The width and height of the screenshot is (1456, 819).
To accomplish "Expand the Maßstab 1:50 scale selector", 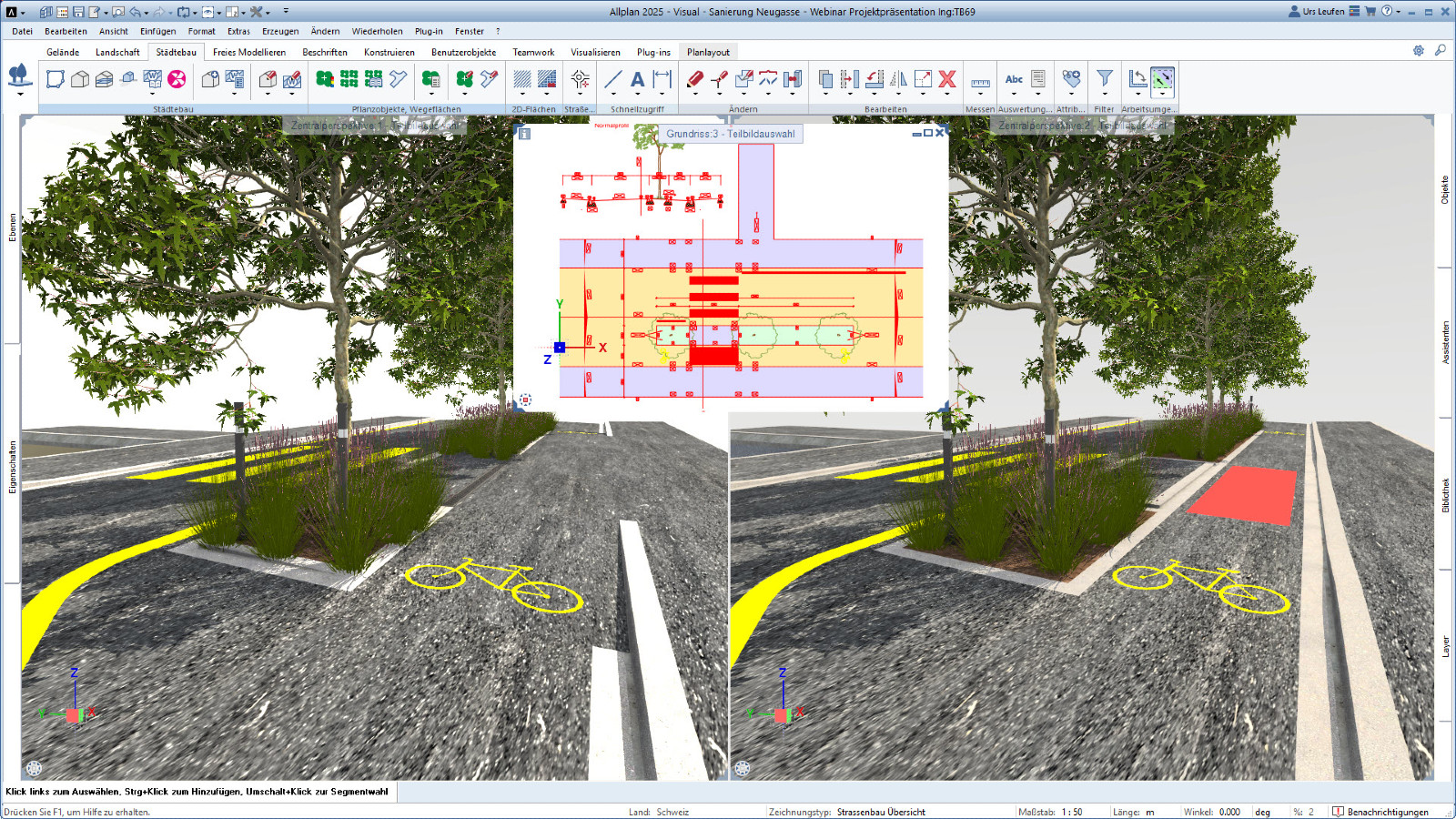I will tap(1072, 812).
